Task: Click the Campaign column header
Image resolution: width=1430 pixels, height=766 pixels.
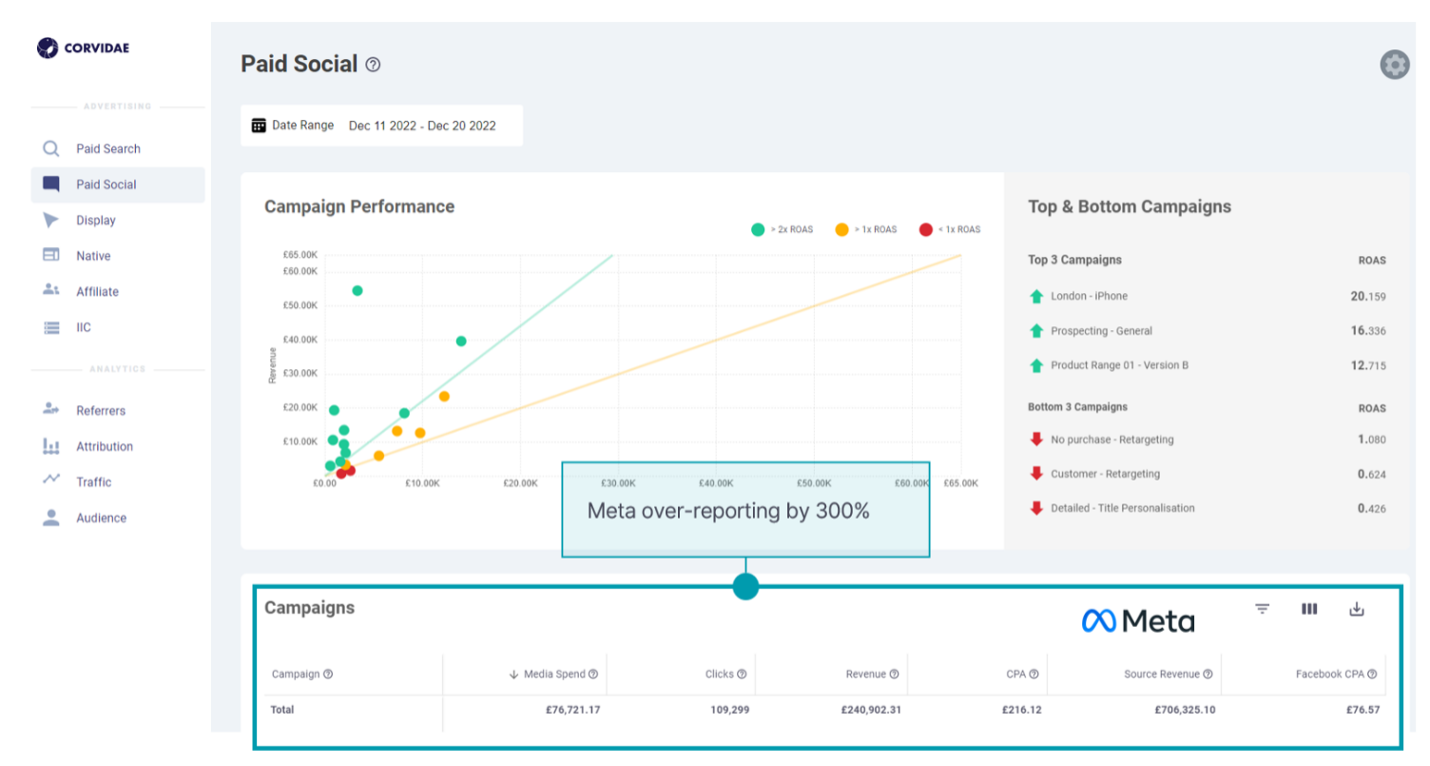Action: click(295, 674)
